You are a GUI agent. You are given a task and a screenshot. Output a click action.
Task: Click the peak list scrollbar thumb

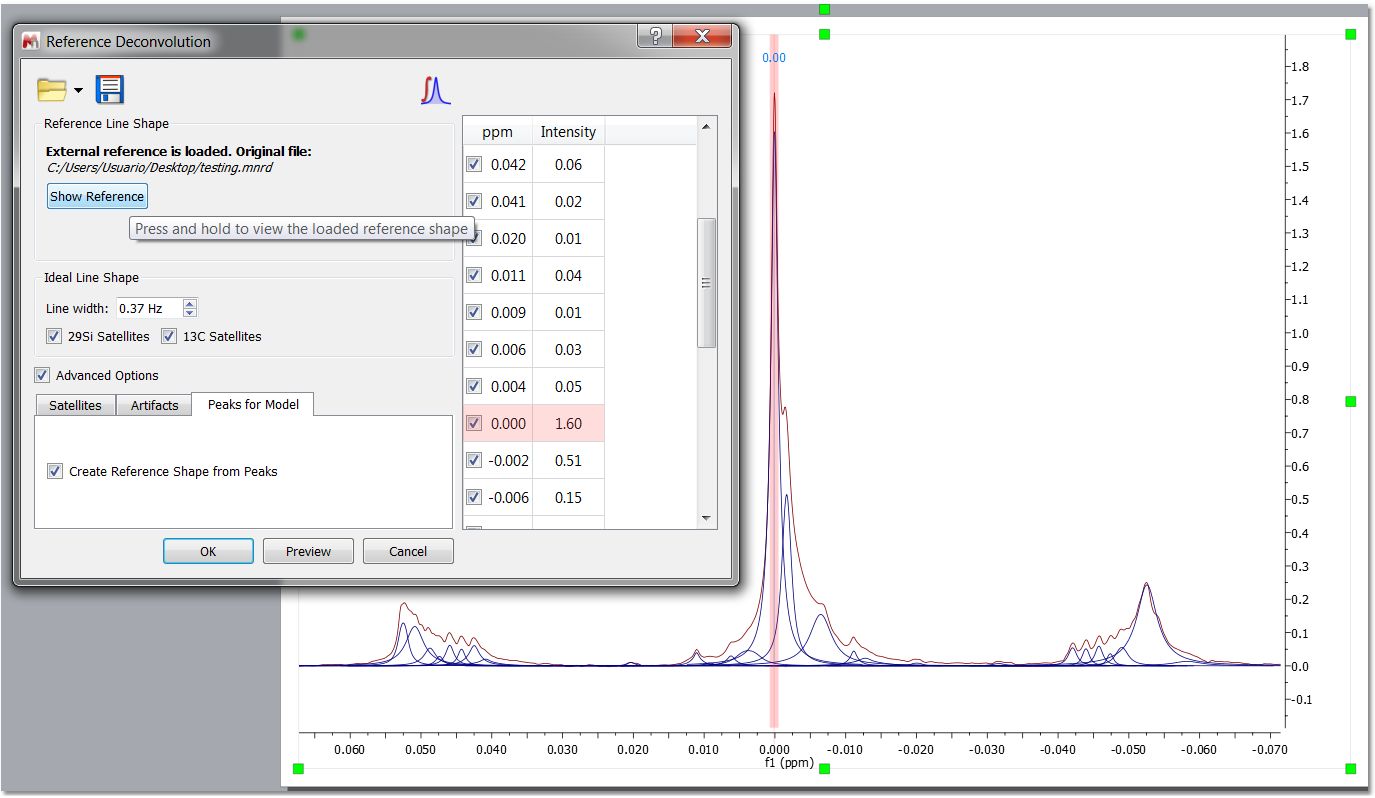pos(706,283)
